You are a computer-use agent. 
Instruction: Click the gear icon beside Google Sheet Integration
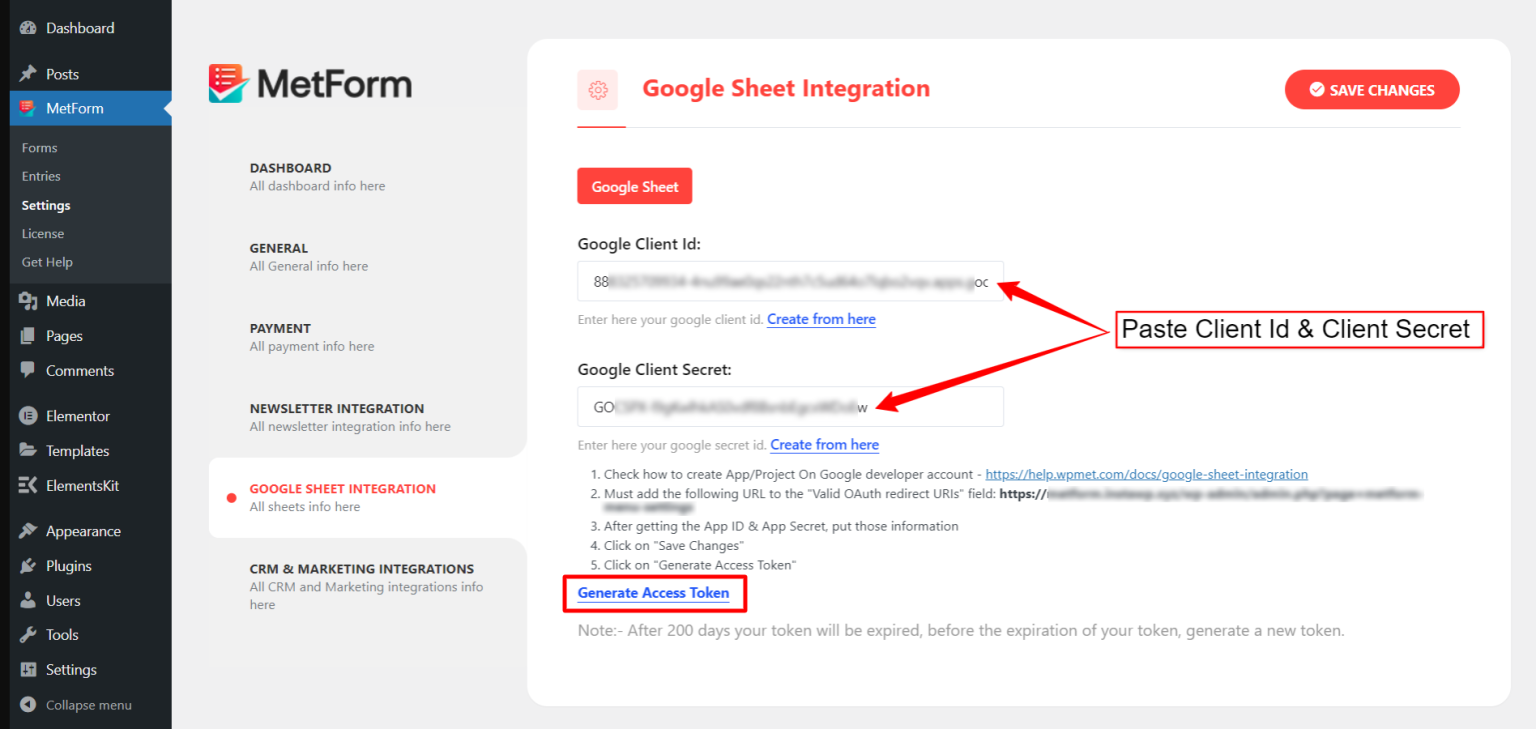click(x=598, y=90)
